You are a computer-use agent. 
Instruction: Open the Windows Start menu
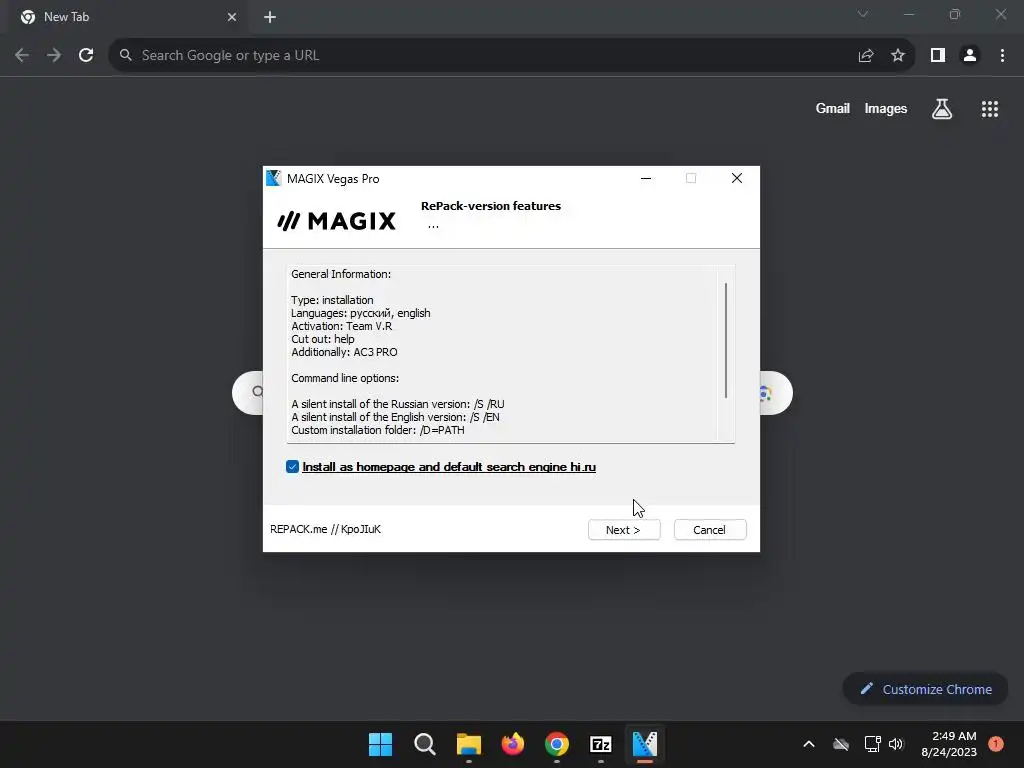381,744
